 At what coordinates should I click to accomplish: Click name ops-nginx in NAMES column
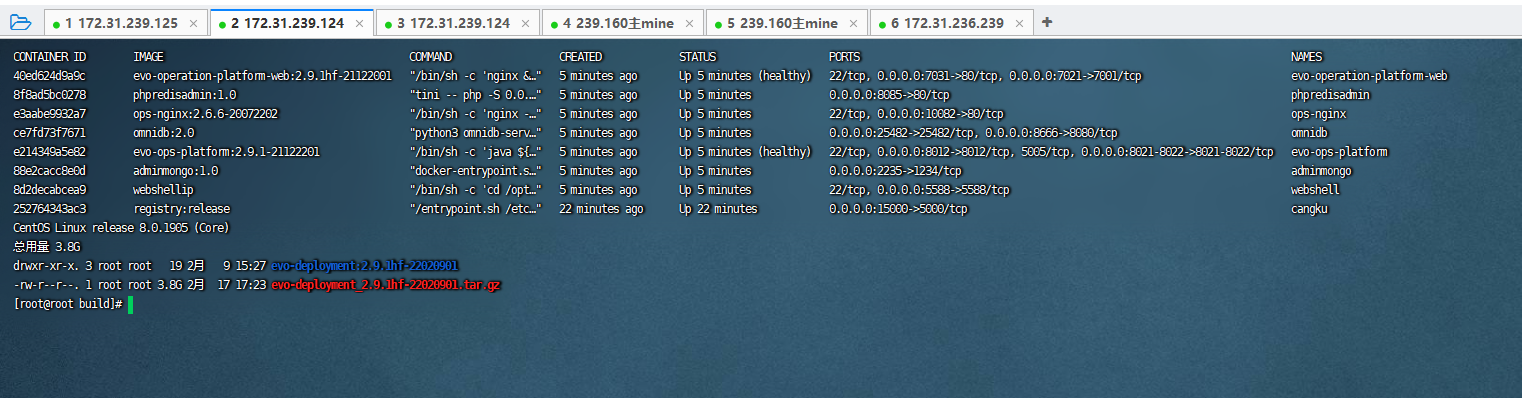[1319, 114]
